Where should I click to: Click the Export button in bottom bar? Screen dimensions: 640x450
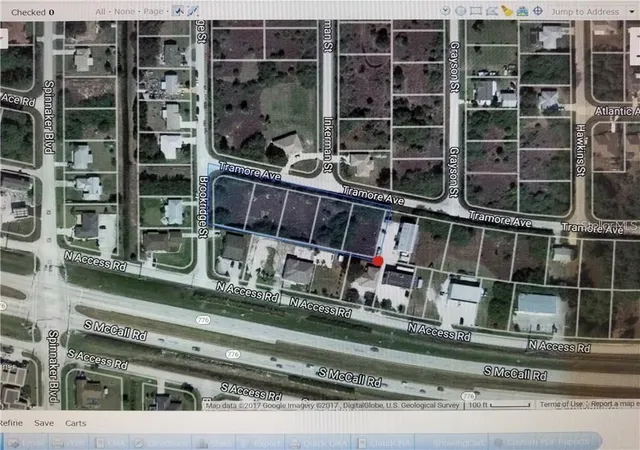(x=261, y=443)
